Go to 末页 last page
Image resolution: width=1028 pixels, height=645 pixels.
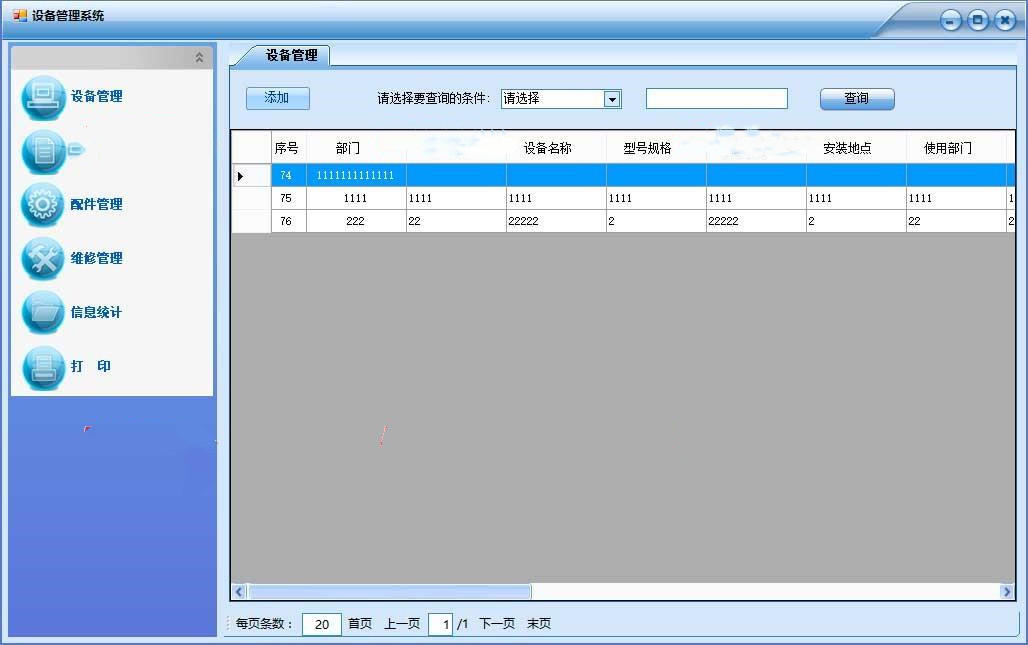click(539, 623)
